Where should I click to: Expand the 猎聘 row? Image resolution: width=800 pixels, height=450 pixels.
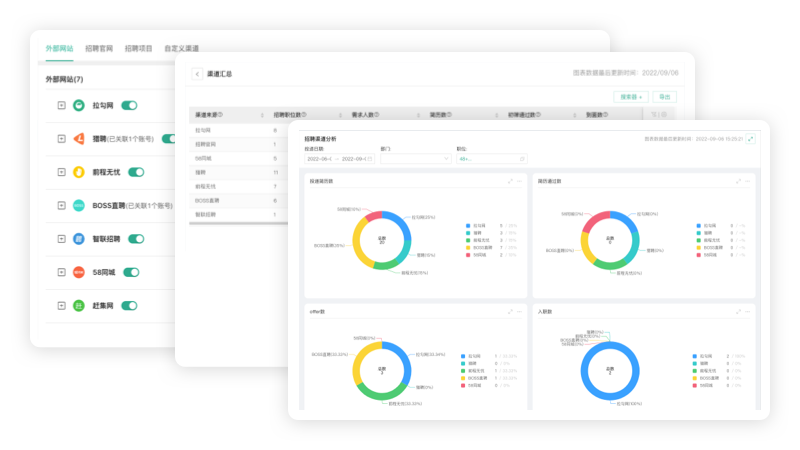click(x=61, y=139)
